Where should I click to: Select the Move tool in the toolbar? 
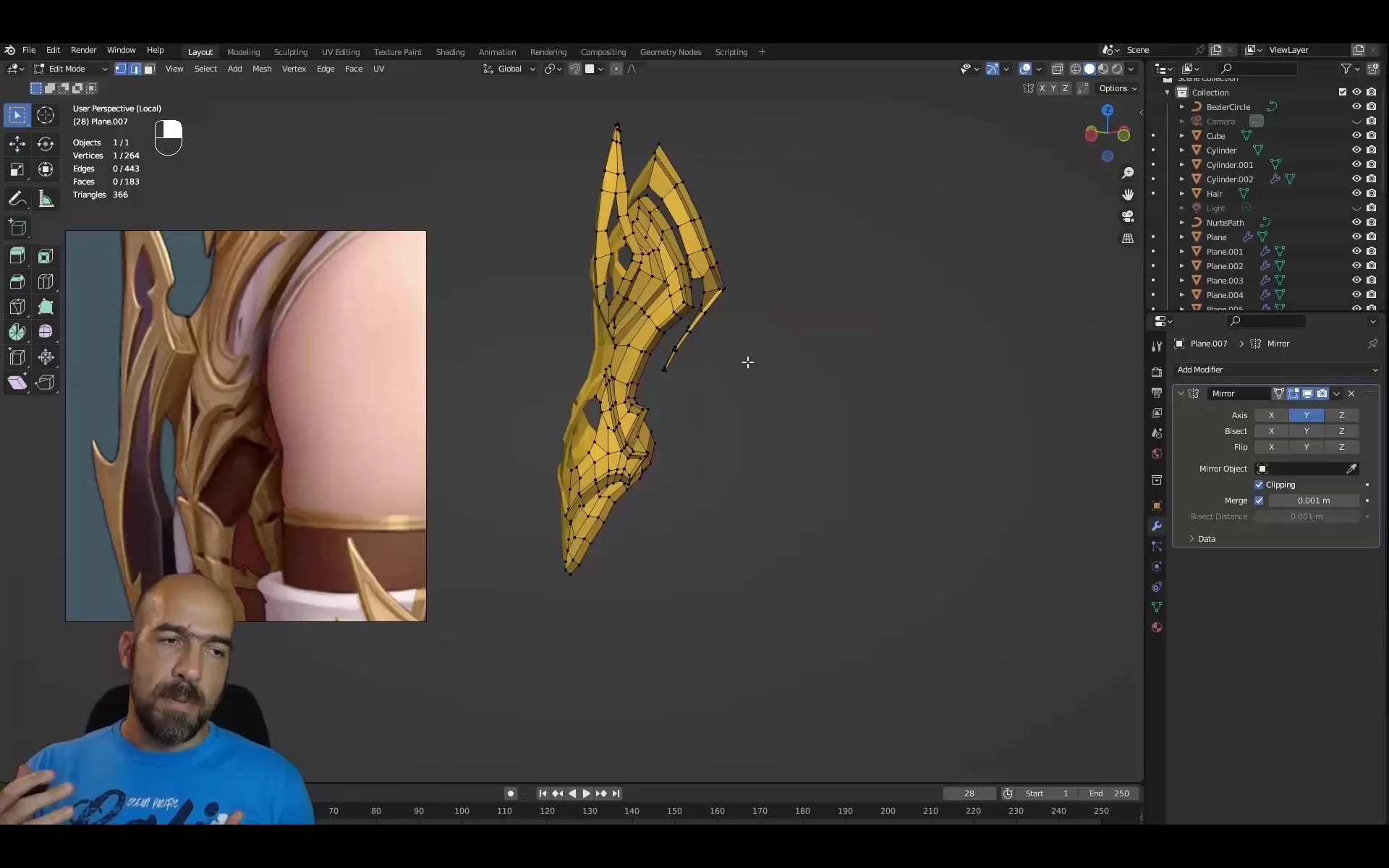[x=17, y=144]
